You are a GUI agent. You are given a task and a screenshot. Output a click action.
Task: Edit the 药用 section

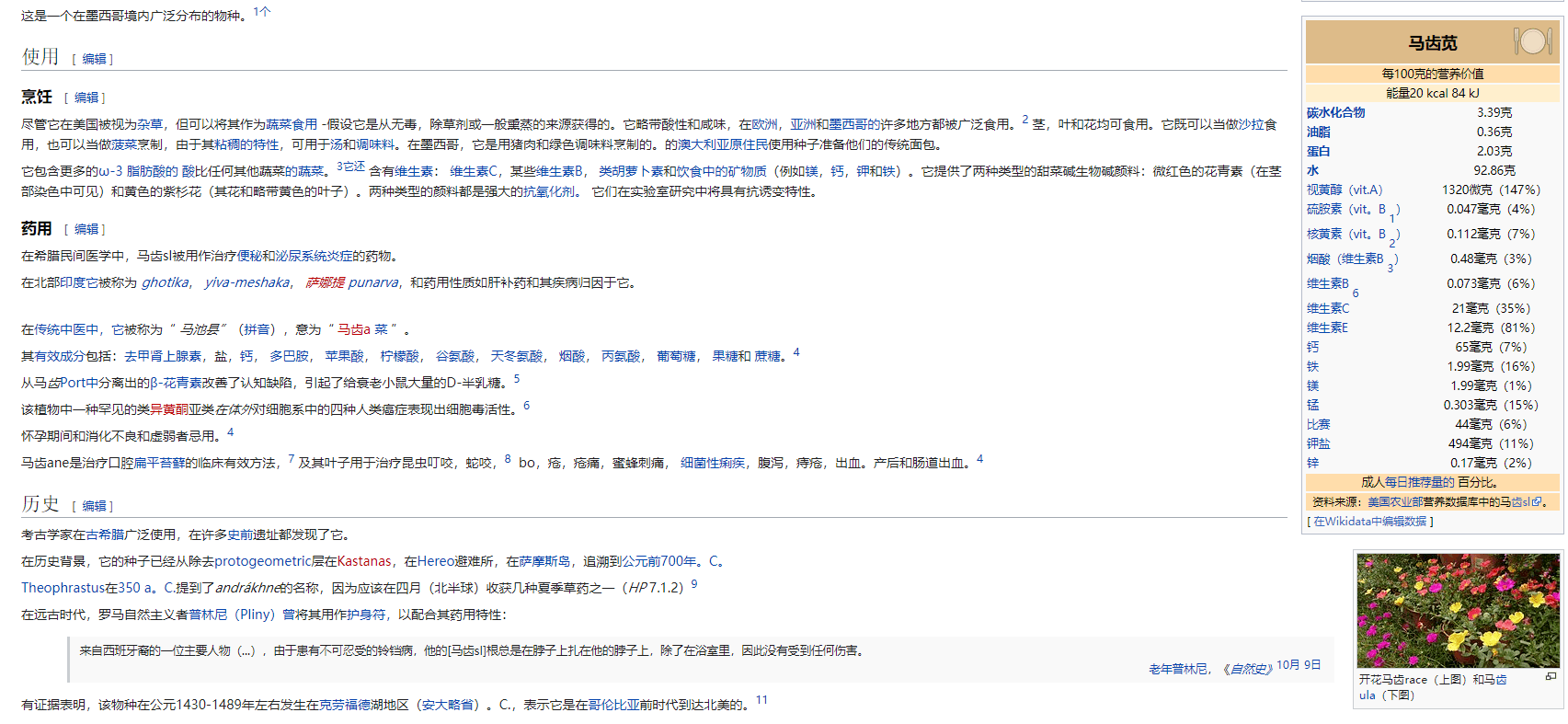click(x=86, y=229)
